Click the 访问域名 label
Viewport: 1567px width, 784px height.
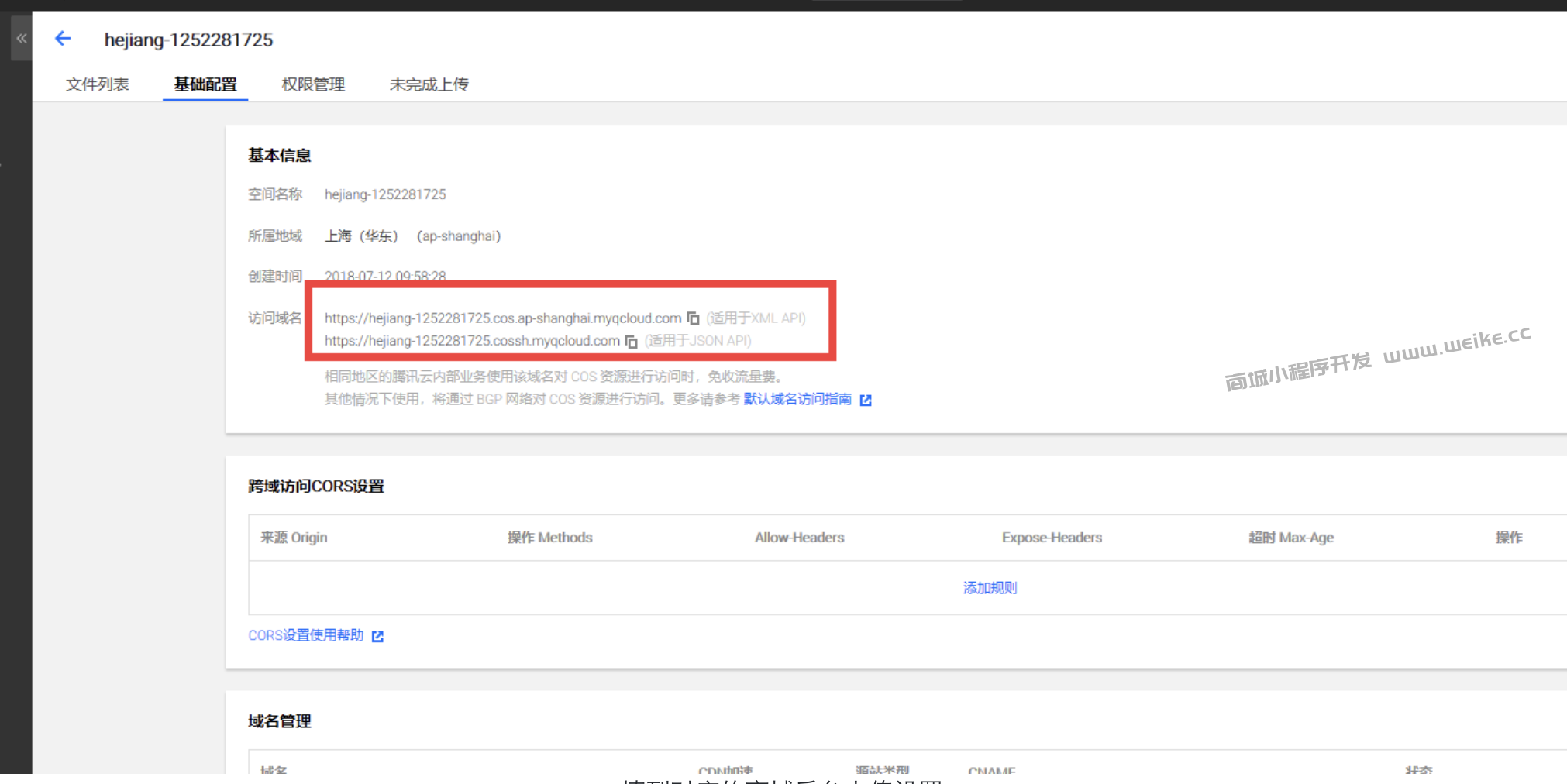(274, 318)
